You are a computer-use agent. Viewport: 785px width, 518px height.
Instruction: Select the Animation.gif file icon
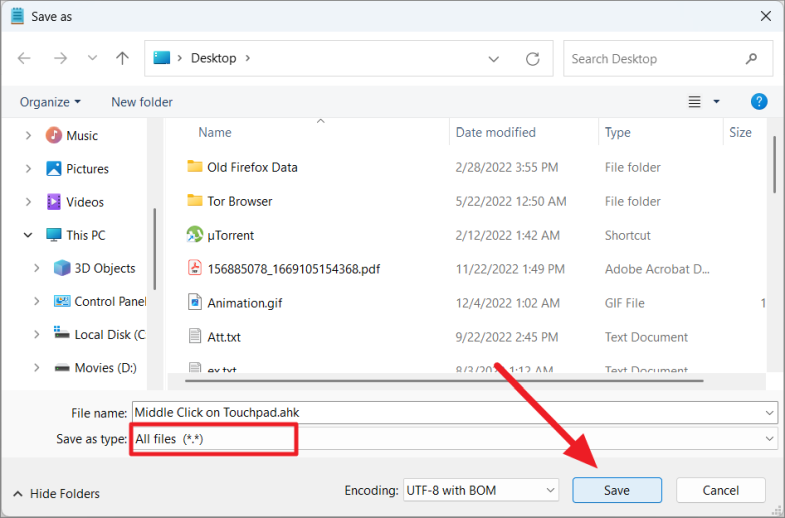point(195,303)
